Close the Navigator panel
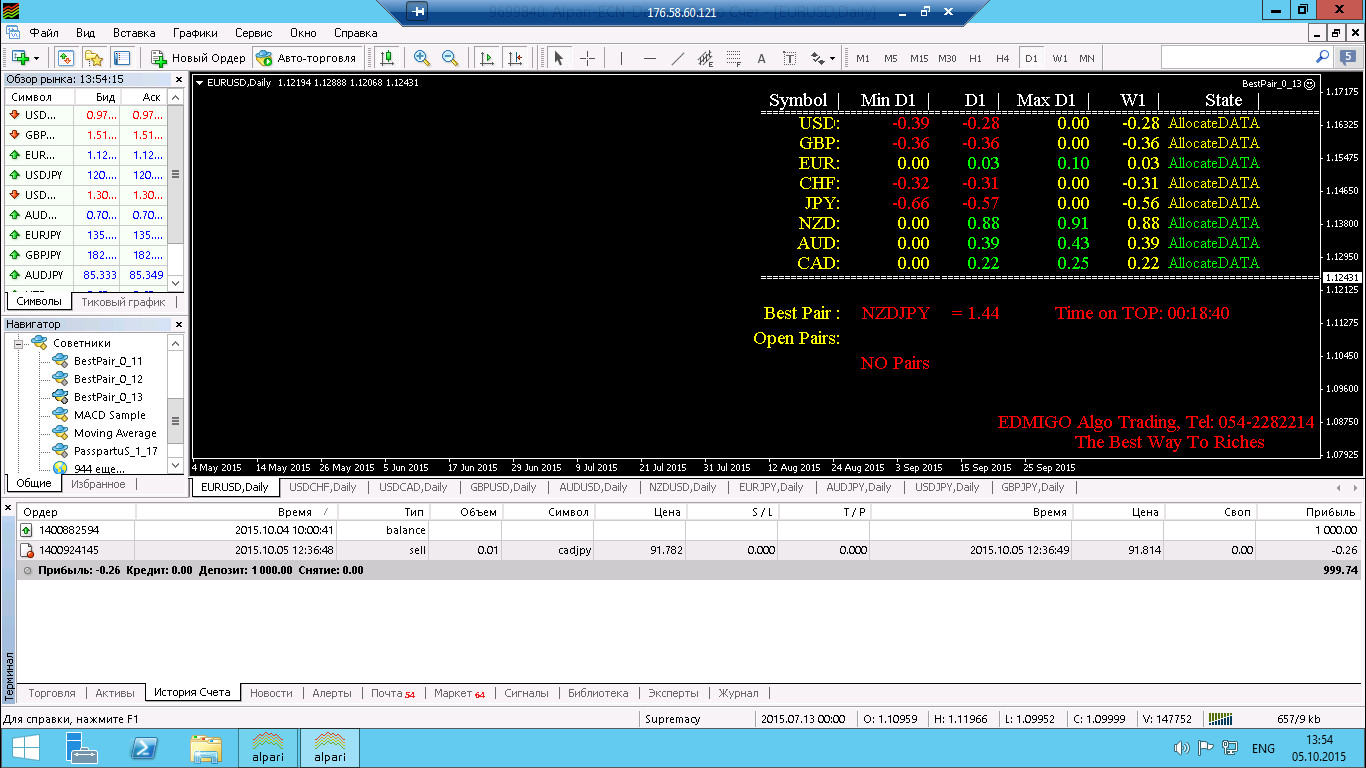 180,324
